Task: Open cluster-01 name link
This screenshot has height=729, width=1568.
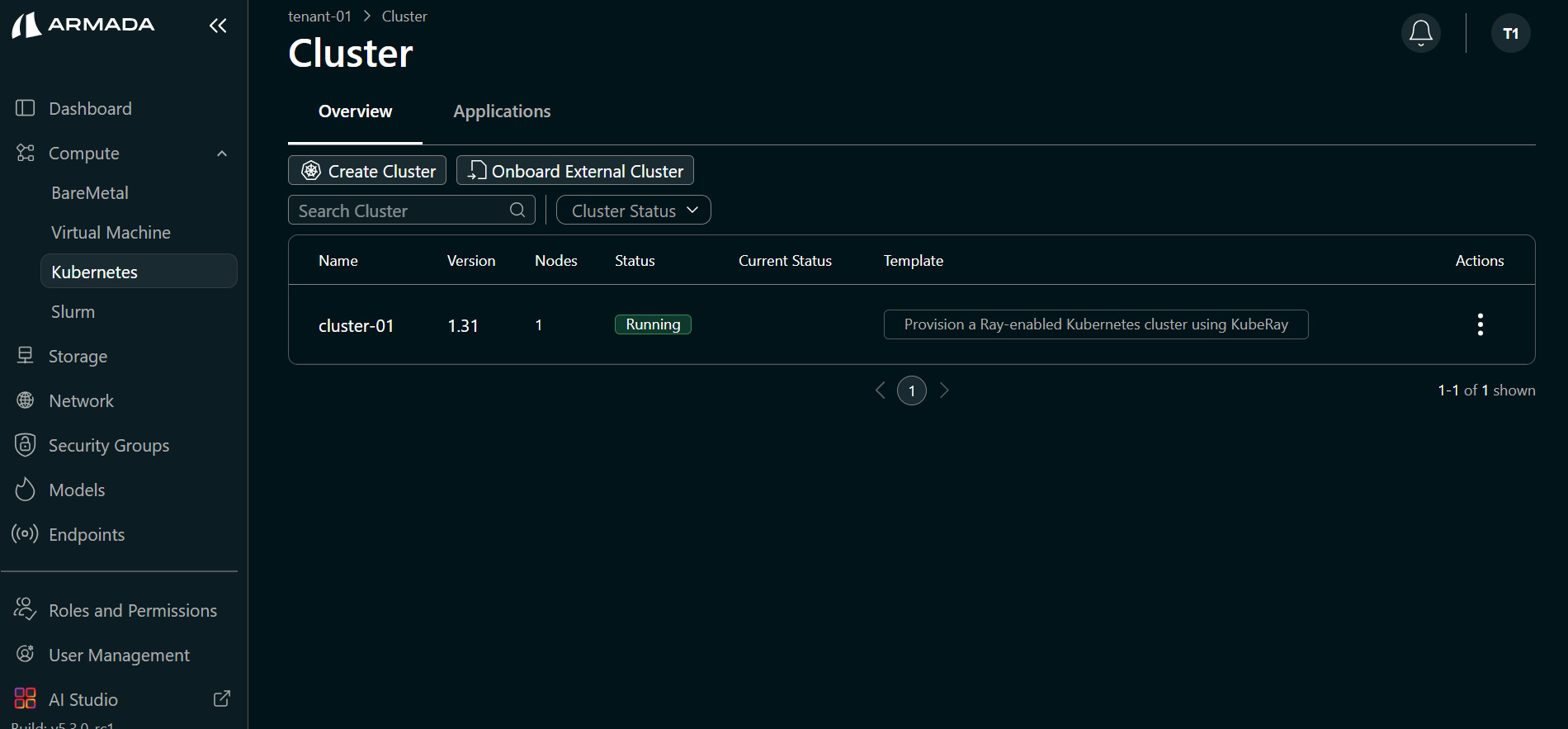Action: point(356,325)
